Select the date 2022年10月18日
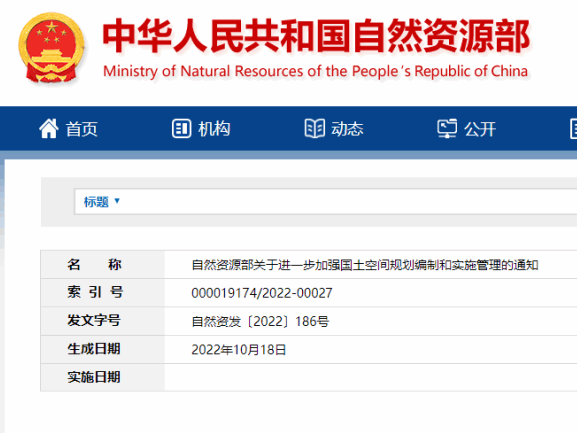Viewport: 577px width, 433px height. click(238, 349)
